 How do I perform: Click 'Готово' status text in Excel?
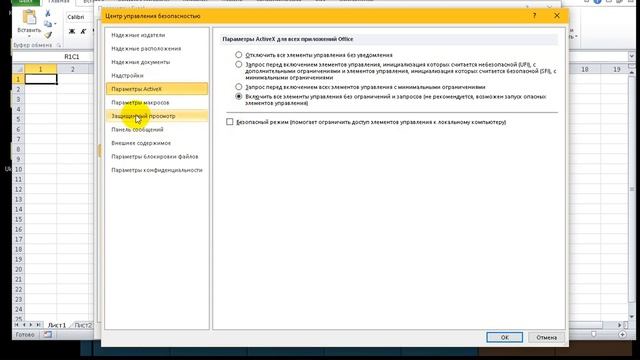[x=25, y=334]
